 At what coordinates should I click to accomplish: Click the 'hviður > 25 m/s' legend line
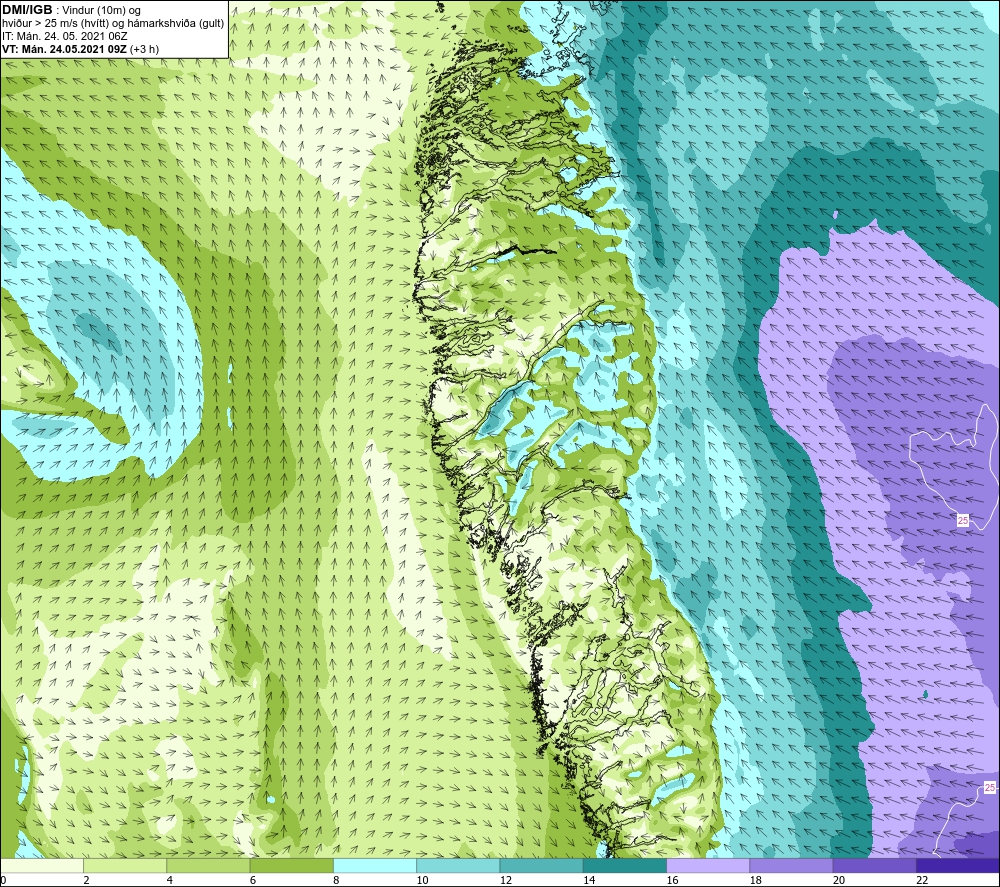(x=113, y=24)
